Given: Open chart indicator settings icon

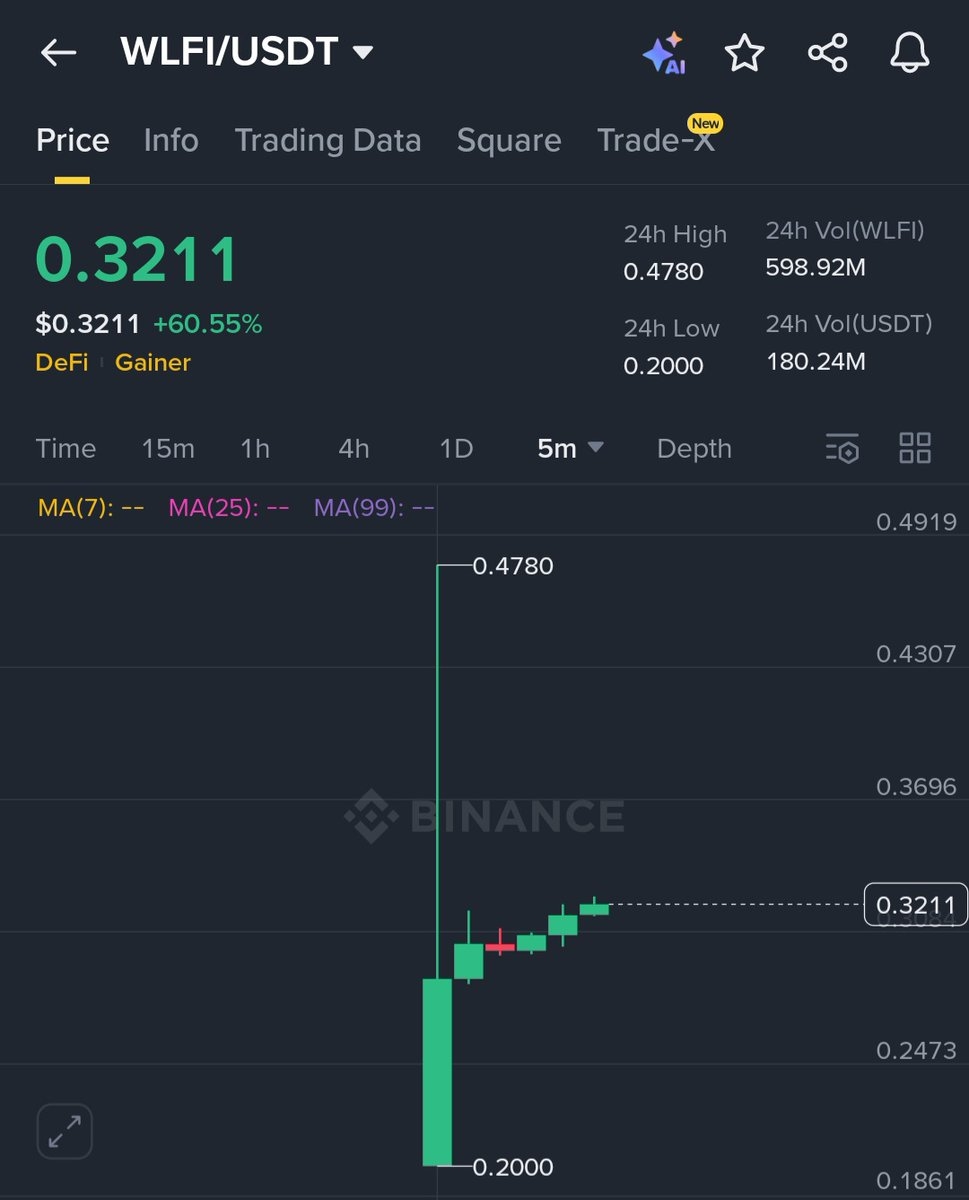Looking at the screenshot, I should click(x=842, y=449).
